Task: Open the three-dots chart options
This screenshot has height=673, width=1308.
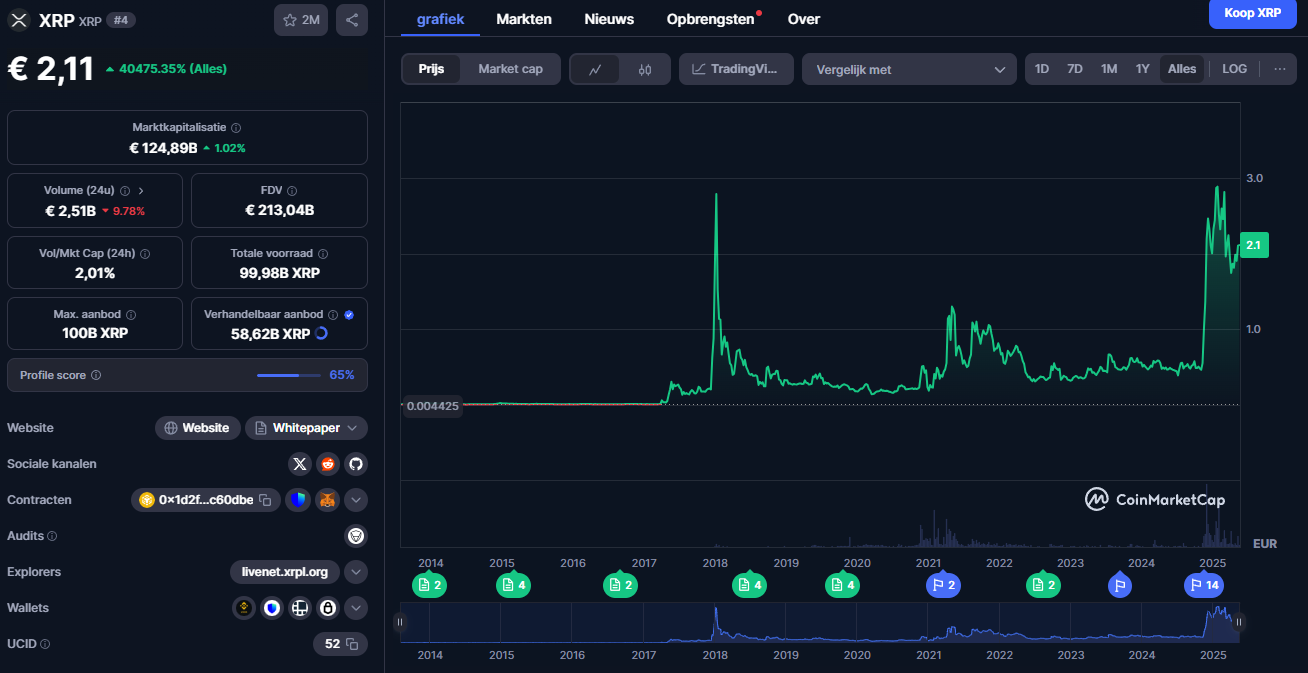Action: coord(1279,69)
